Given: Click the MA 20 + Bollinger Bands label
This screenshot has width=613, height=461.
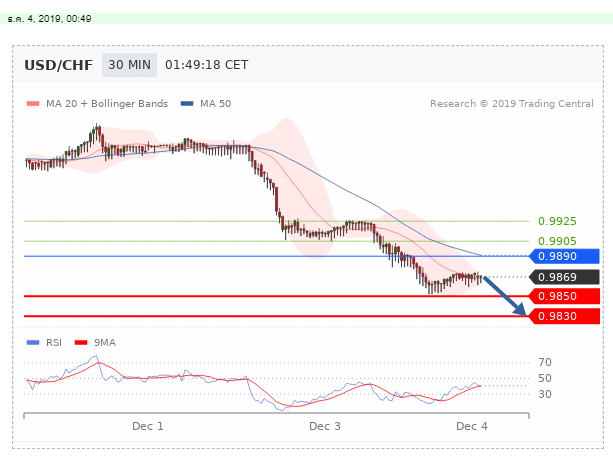Looking at the screenshot, I should coord(107,104).
